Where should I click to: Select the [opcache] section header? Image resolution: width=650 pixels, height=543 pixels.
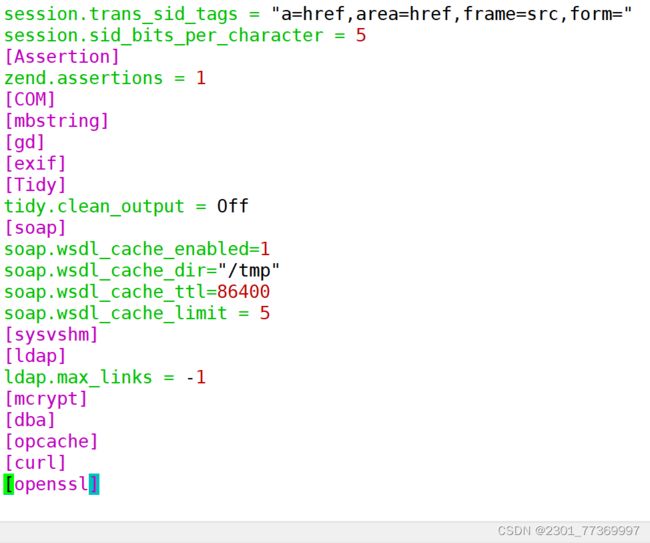coord(51,441)
